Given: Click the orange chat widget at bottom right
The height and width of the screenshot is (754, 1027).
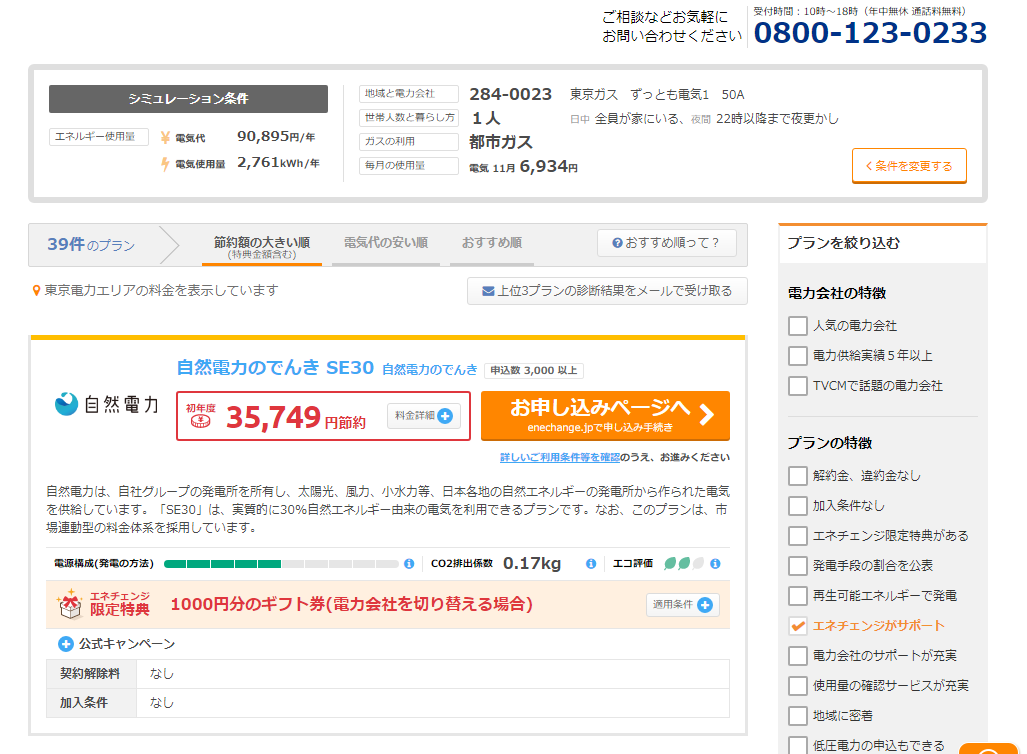Looking at the screenshot, I should 989,749.
